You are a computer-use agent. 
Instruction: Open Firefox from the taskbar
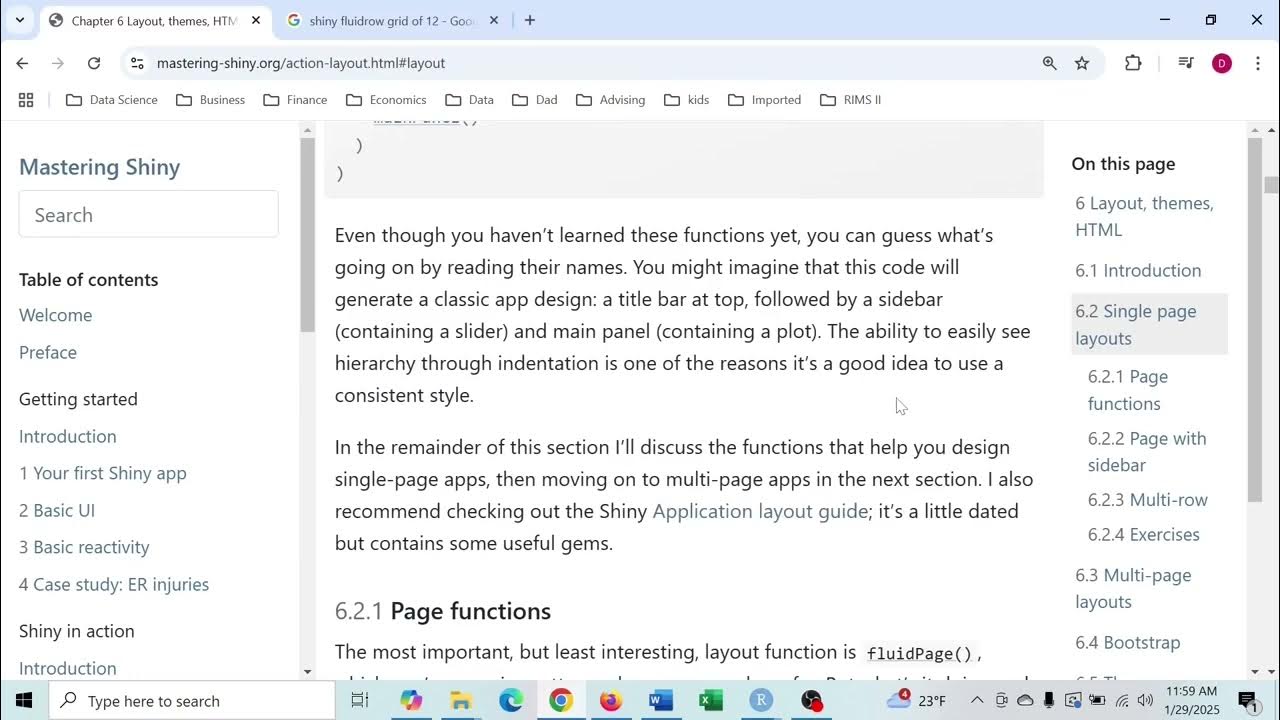(610, 700)
